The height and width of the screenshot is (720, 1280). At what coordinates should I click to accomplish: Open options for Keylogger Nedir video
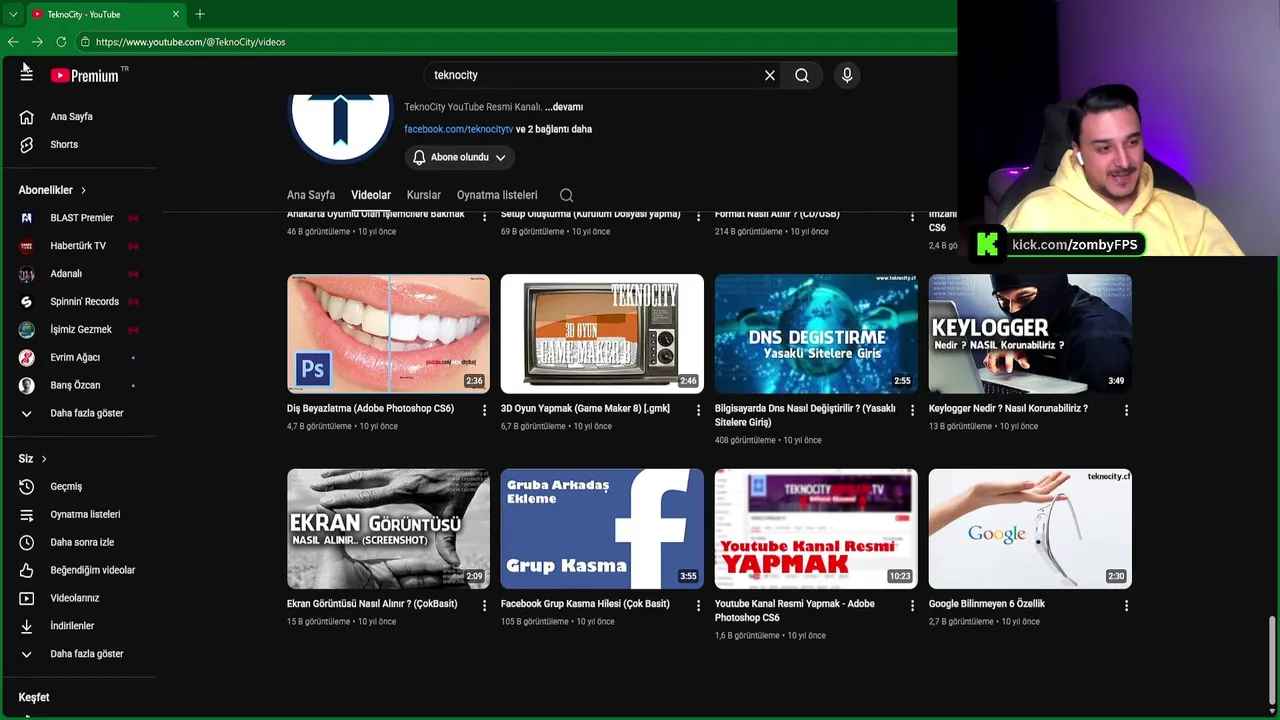[1126, 410]
